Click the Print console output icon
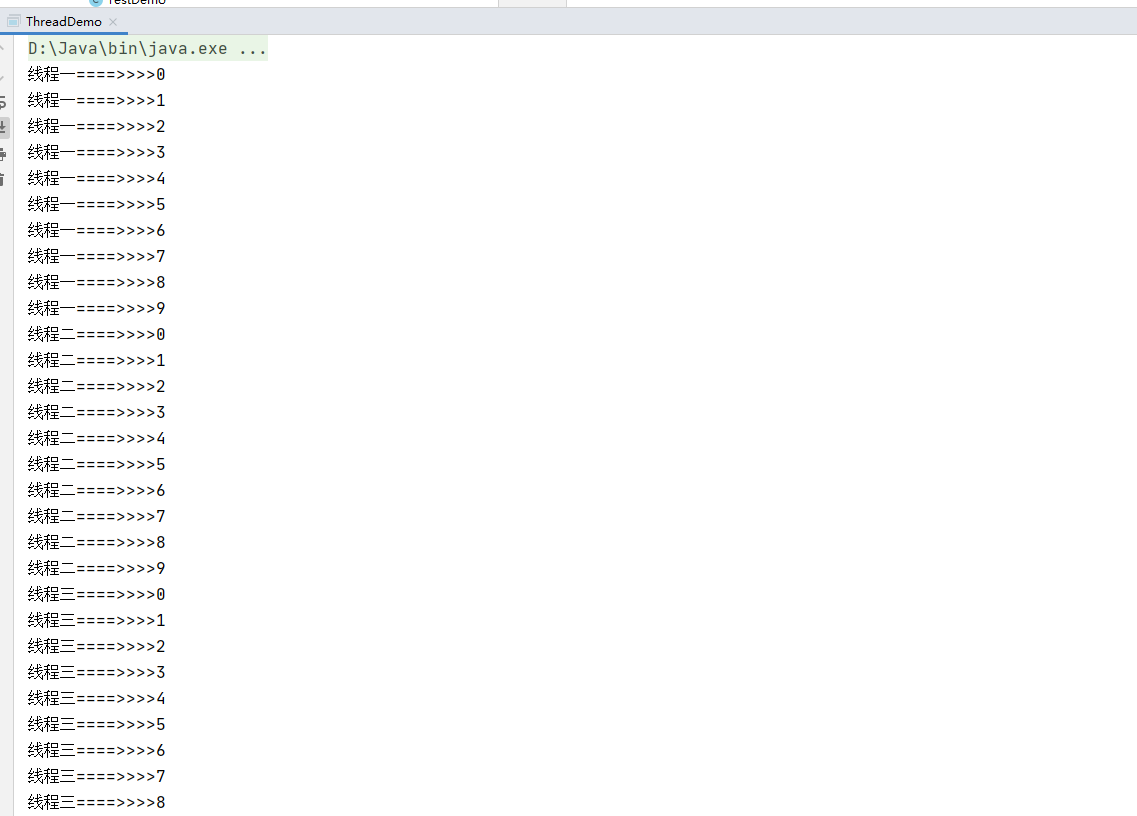This screenshot has width=1137, height=816. click(6, 152)
